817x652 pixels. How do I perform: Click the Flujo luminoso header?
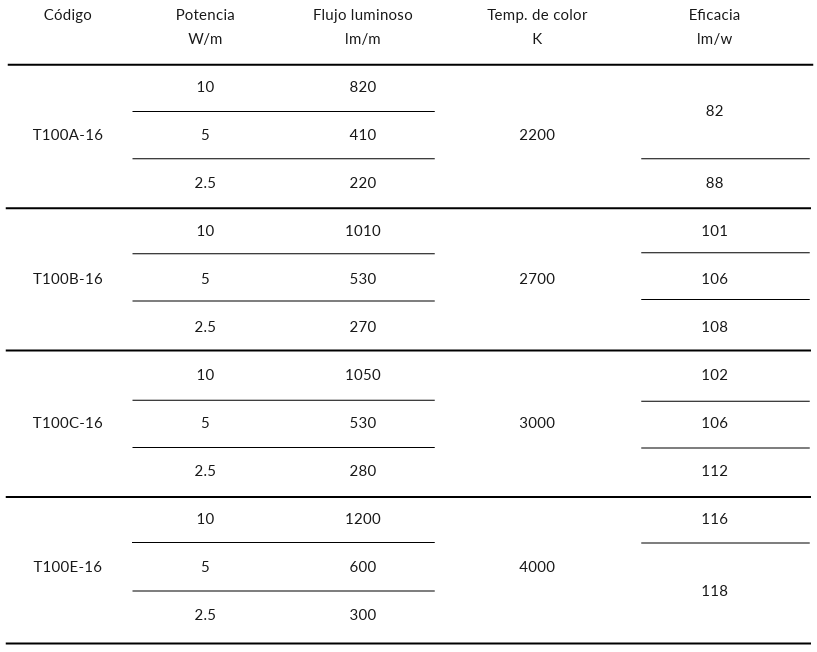pos(362,15)
